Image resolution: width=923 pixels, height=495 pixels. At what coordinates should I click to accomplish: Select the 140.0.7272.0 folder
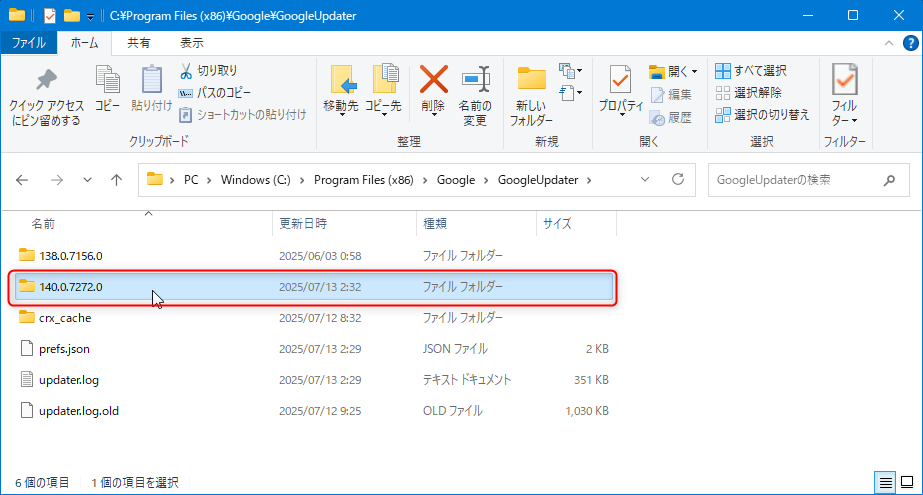[x=314, y=287]
